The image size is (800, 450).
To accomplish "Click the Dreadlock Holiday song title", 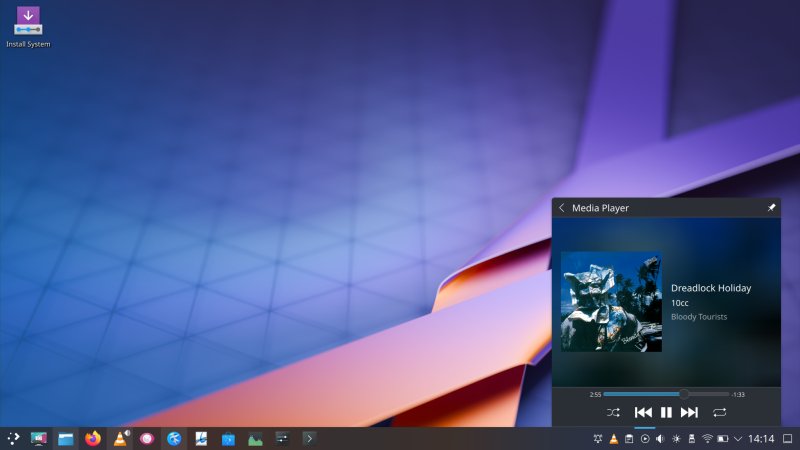I will click(711, 288).
